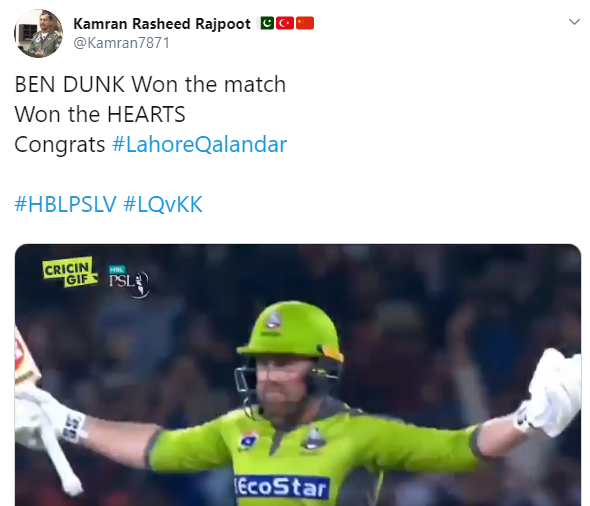Open Kamran Rasheed Rajpoot's profile avatar
The image size is (590, 506).
[x=39, y=33]
